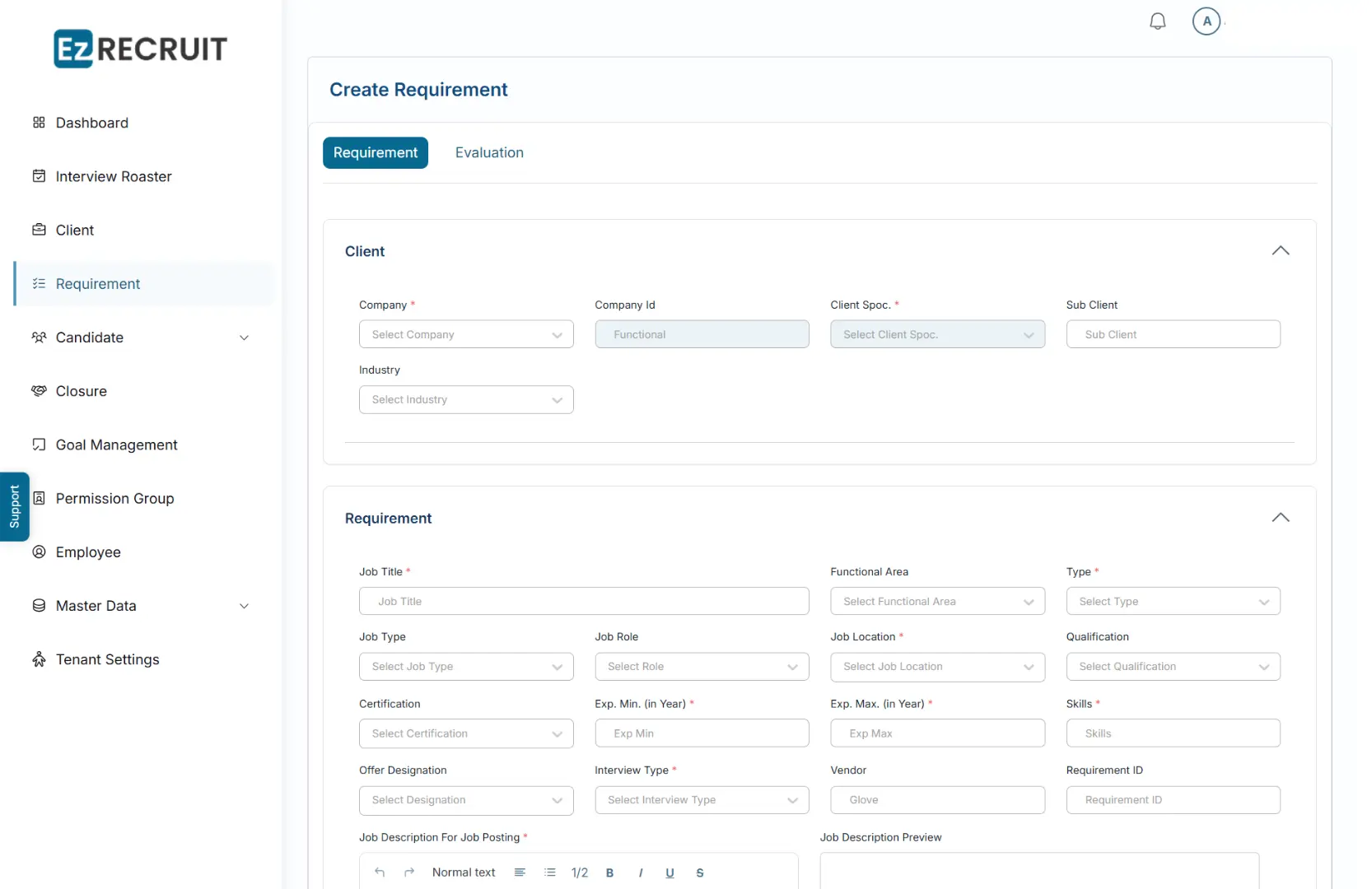This screenshot has width=1372, height=889.
Task: Open the Select Job Location dropdown
Action: (x=938, y=667)
